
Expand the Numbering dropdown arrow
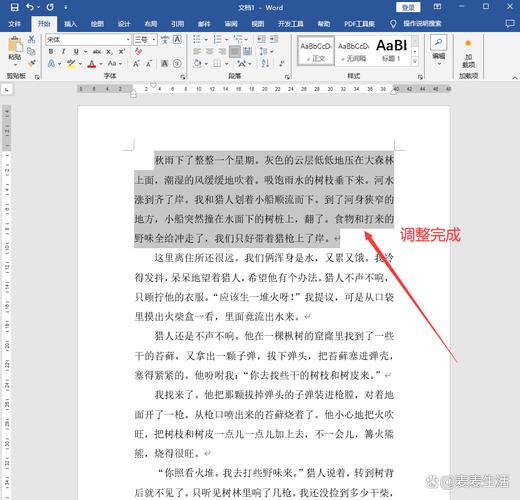pyautogui.click(x=227, y=40)
